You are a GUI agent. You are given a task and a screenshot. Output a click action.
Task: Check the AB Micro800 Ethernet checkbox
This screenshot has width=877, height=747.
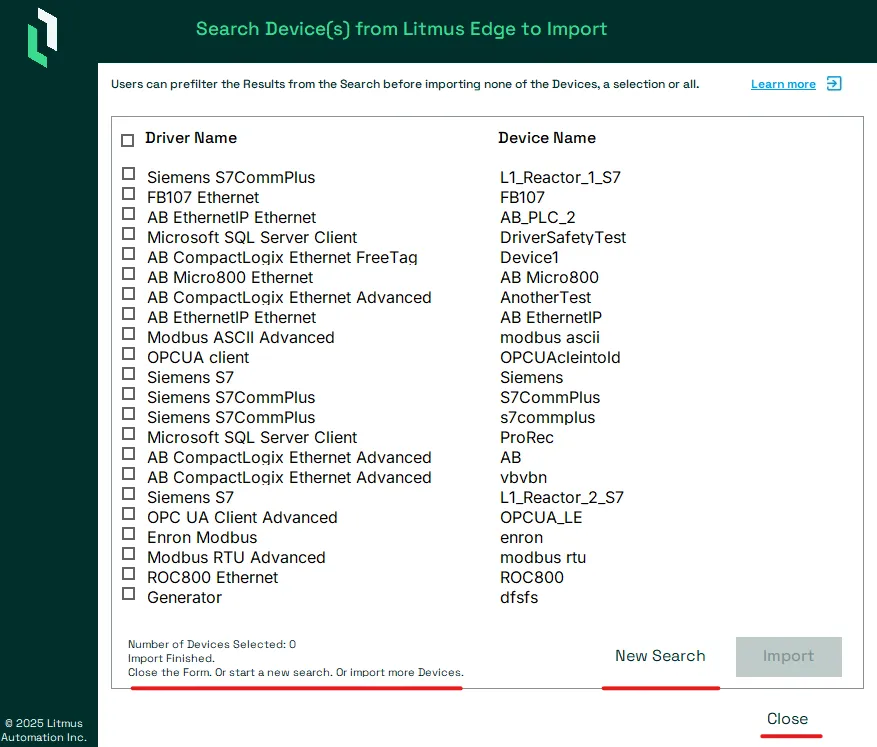click(129, 274)
